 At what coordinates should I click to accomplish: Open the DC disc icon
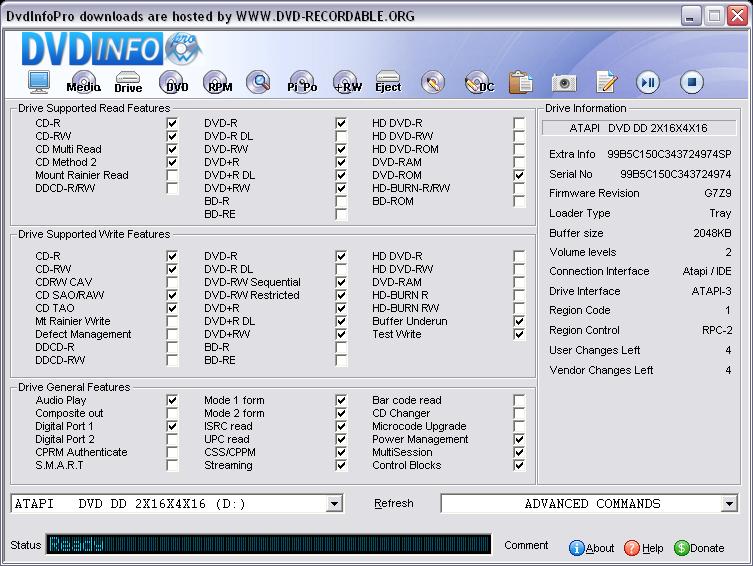point(479,83)
